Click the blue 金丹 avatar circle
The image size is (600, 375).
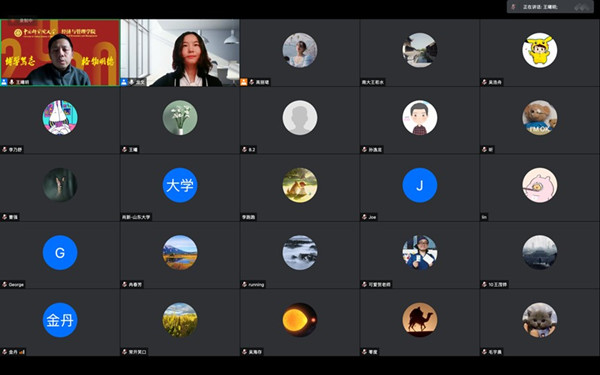60,320
